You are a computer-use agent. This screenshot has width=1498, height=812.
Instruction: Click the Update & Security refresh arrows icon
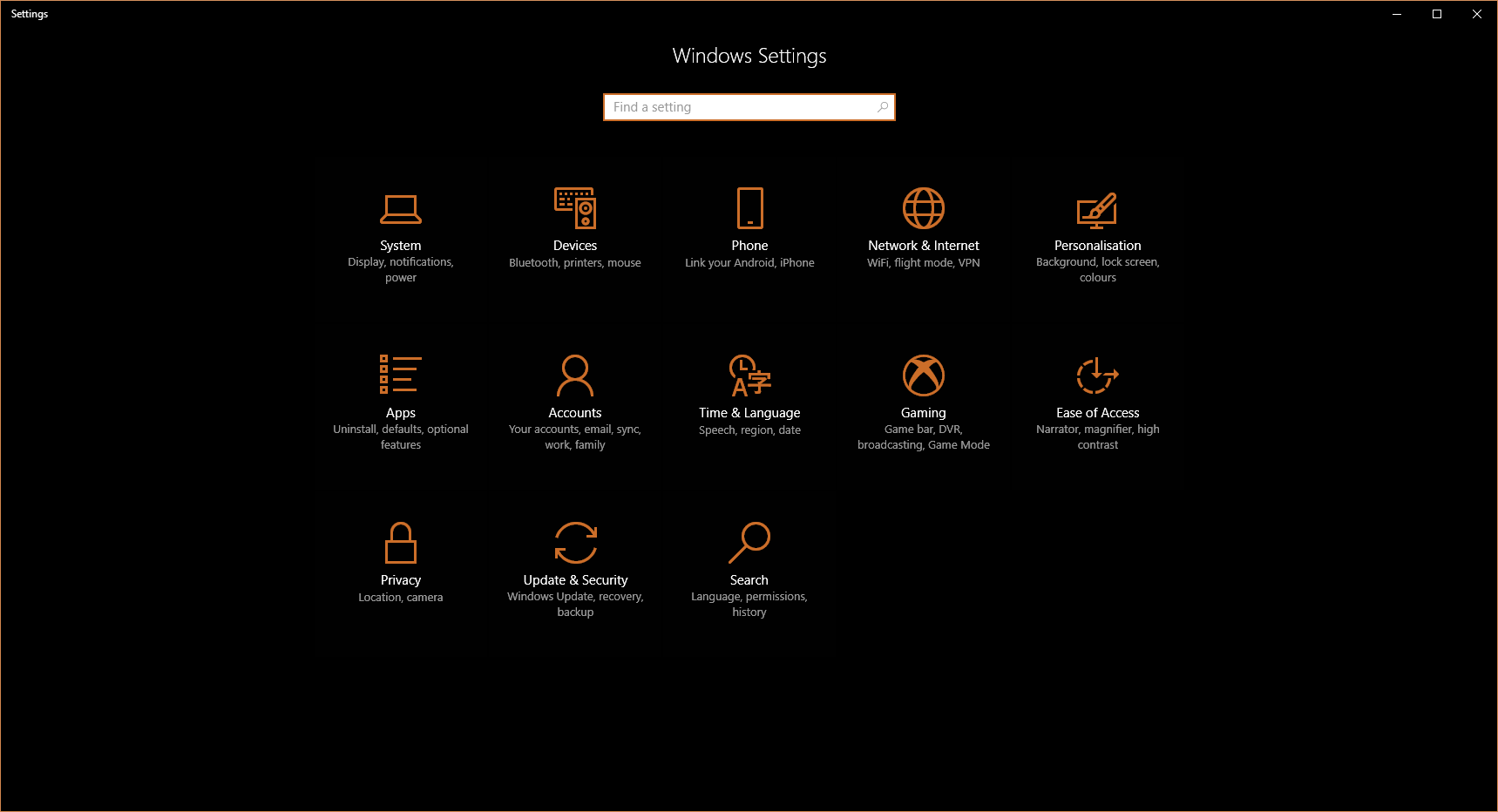(x=576, y=543)
